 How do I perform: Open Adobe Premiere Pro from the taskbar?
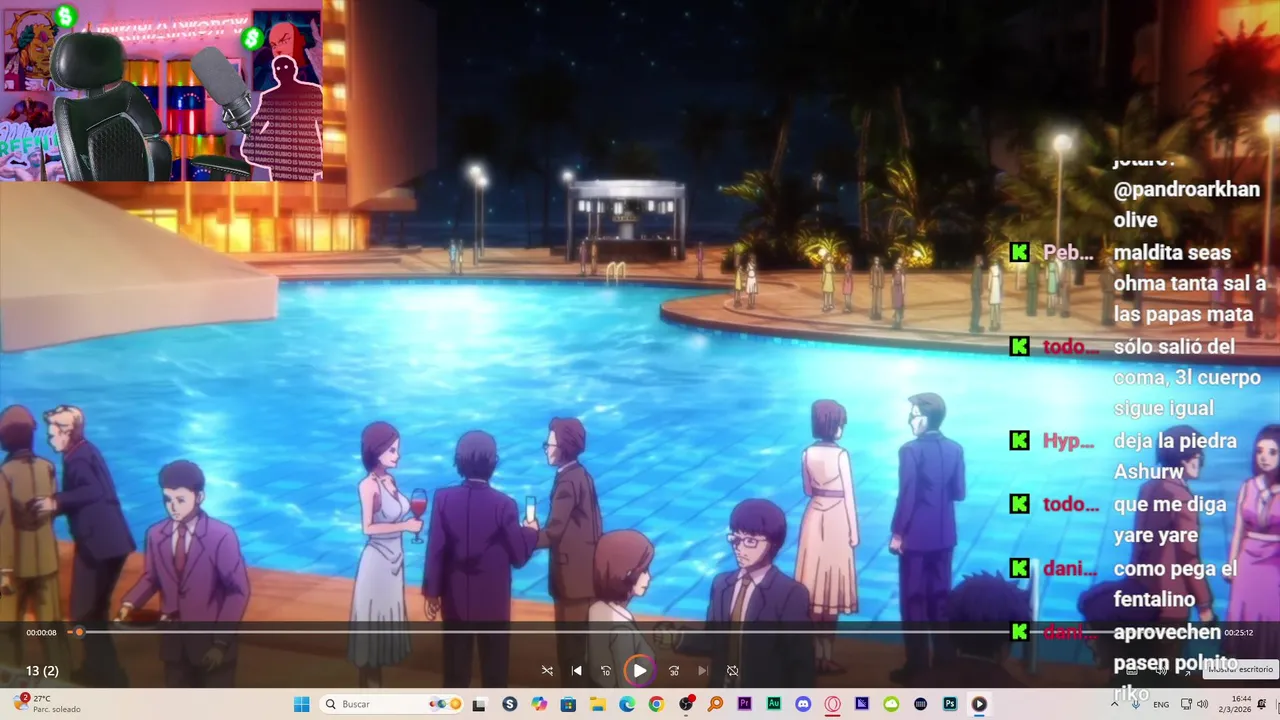click(x=744, y=704)
